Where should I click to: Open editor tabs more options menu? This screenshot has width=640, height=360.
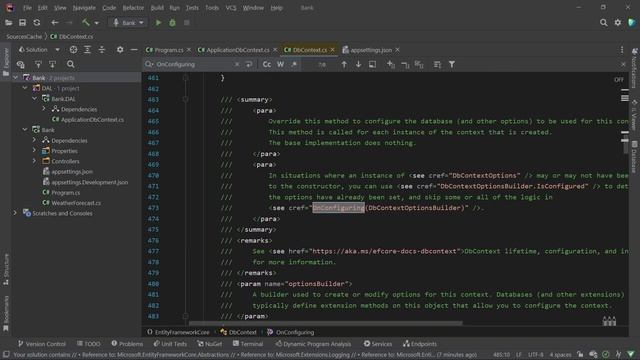[x=622, y=50]
